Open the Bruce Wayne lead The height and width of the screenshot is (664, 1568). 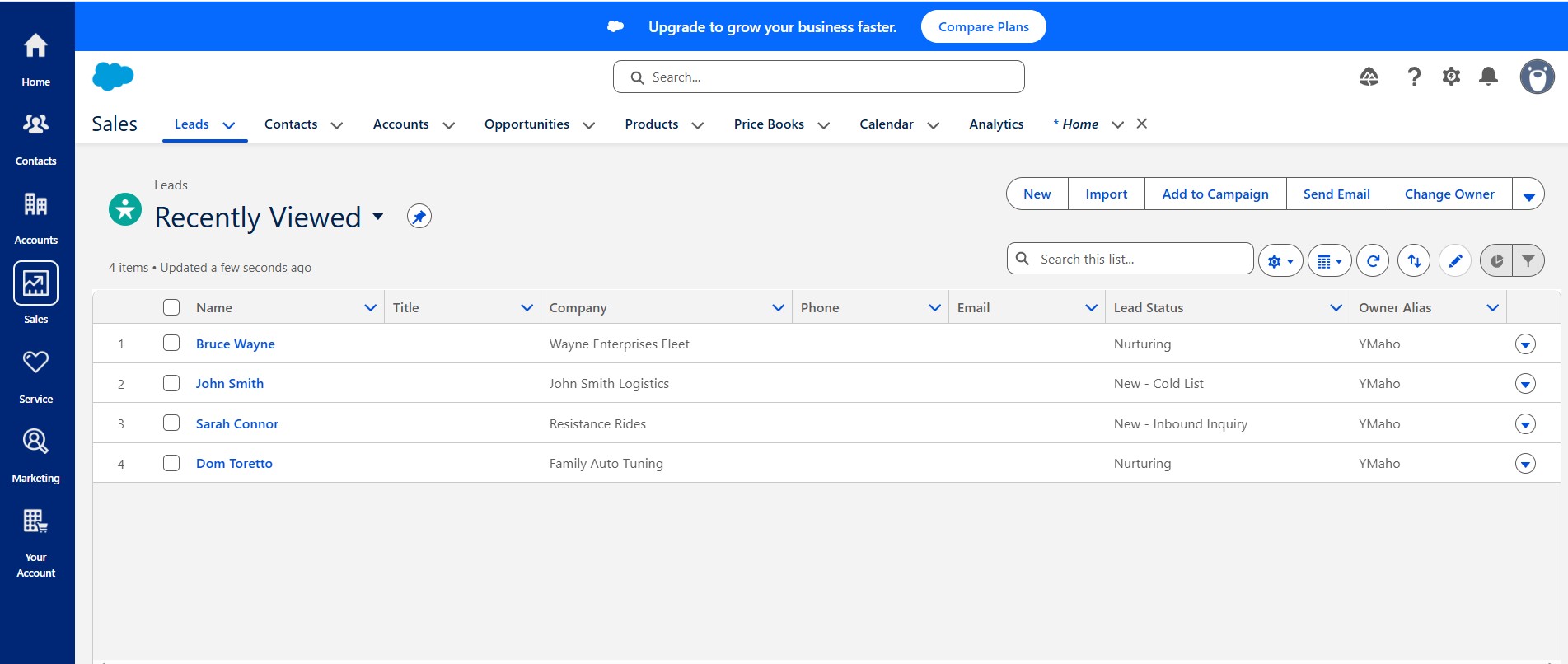click(236, 344)
